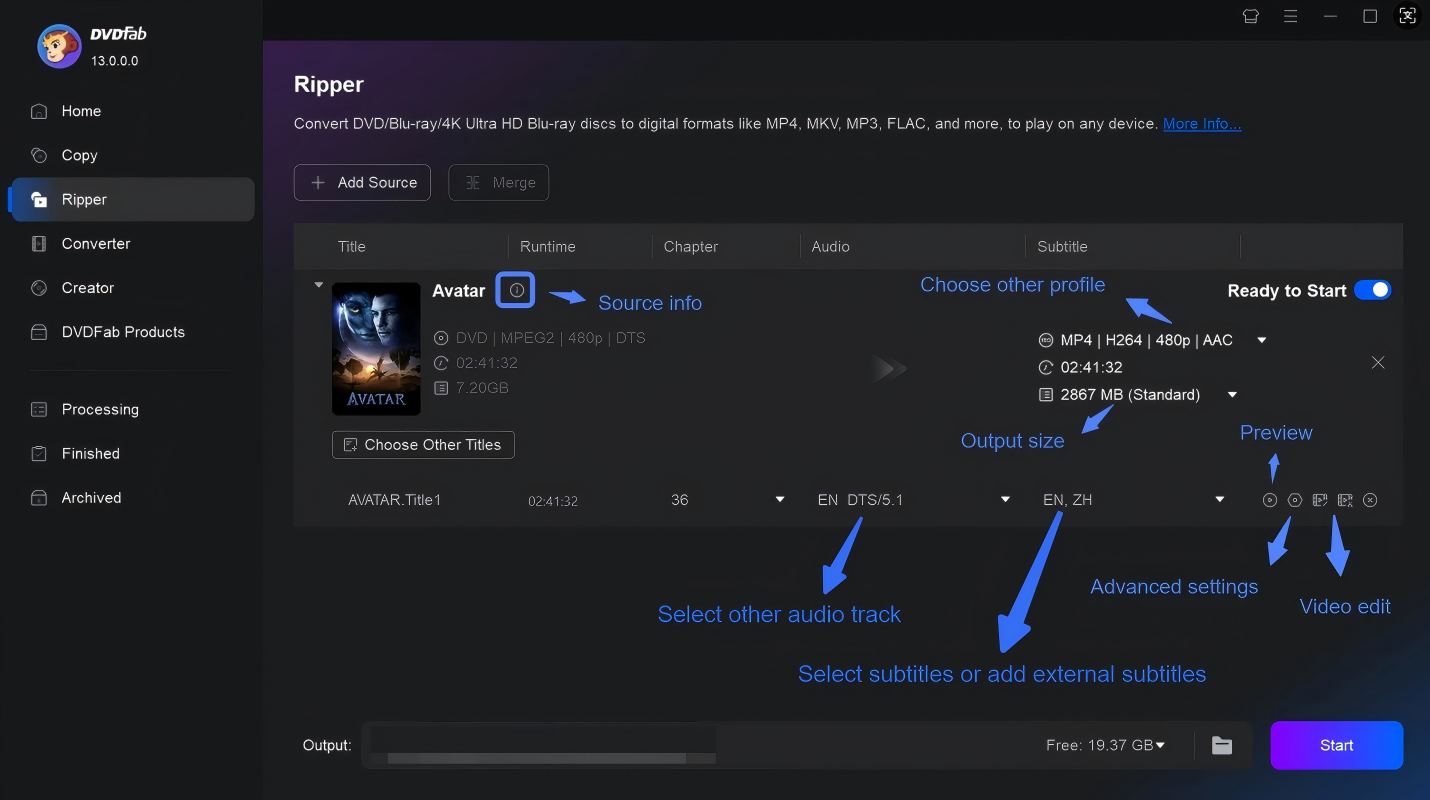Expand the EN, ZH subtitle dropdown
The height and width of the screenshot is (800, 1430).
[x=1220, y=500]
